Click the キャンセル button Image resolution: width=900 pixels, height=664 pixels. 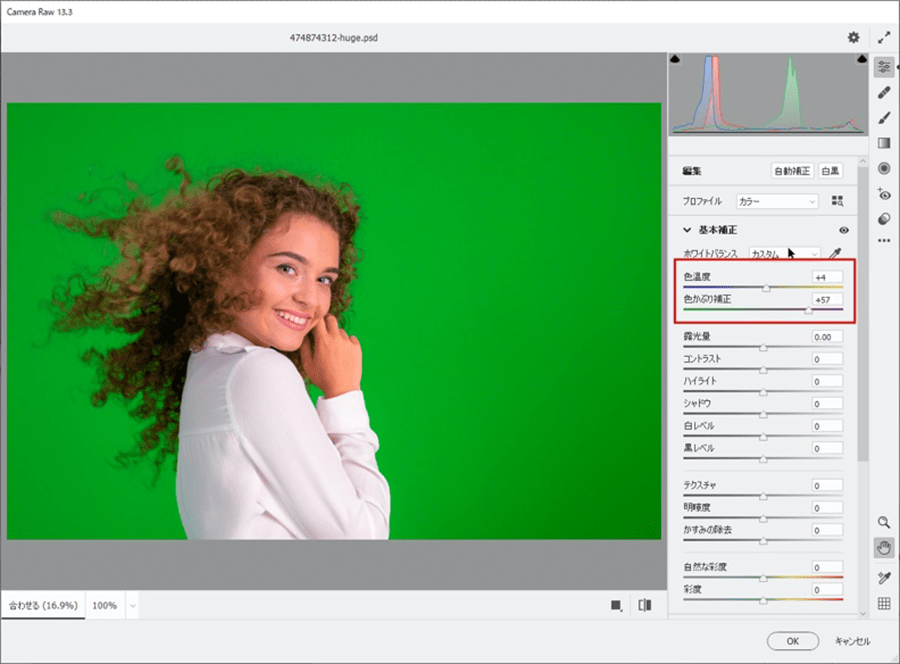point(853,641)
